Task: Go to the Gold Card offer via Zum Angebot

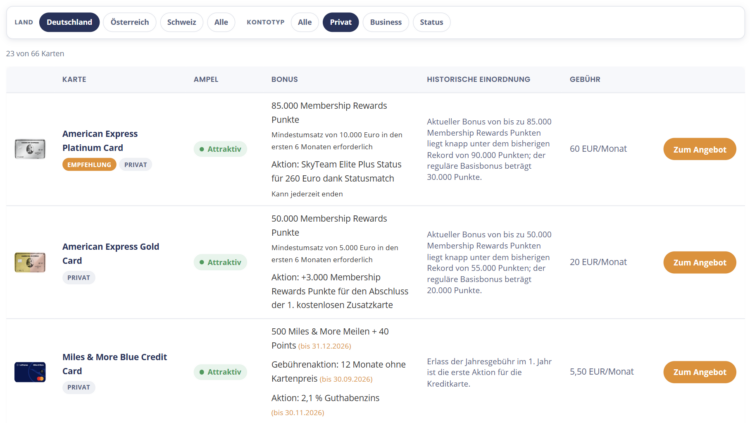Action: click(x=699, y=262)
